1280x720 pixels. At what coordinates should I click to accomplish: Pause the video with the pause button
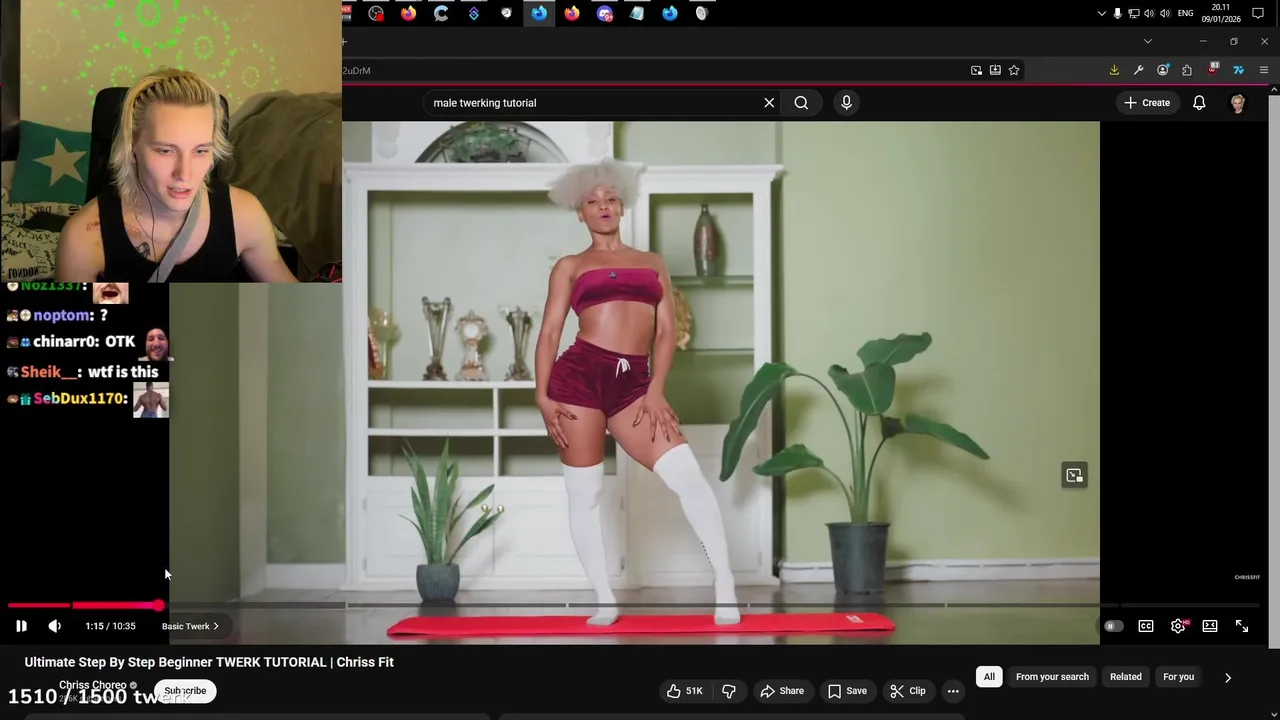click(21, 626)
